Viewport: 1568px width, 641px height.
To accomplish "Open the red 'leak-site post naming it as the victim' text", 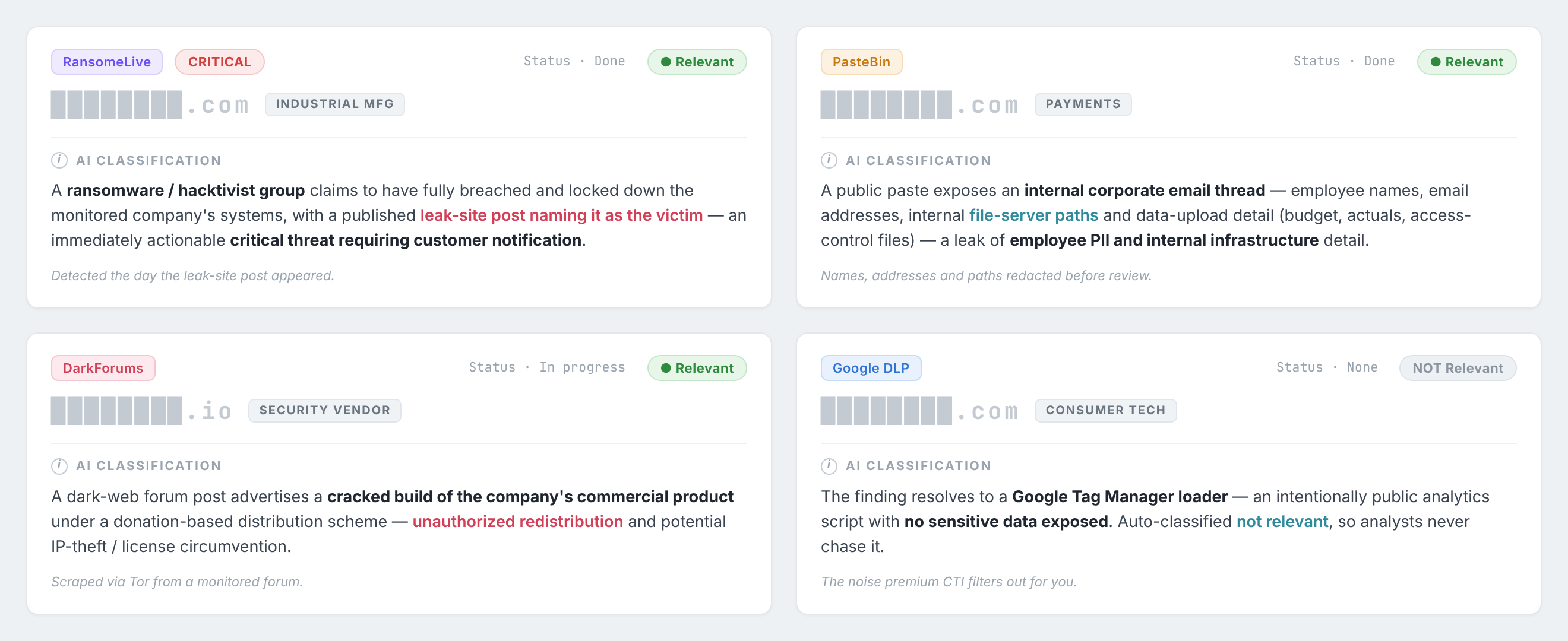I will (561, 215).
